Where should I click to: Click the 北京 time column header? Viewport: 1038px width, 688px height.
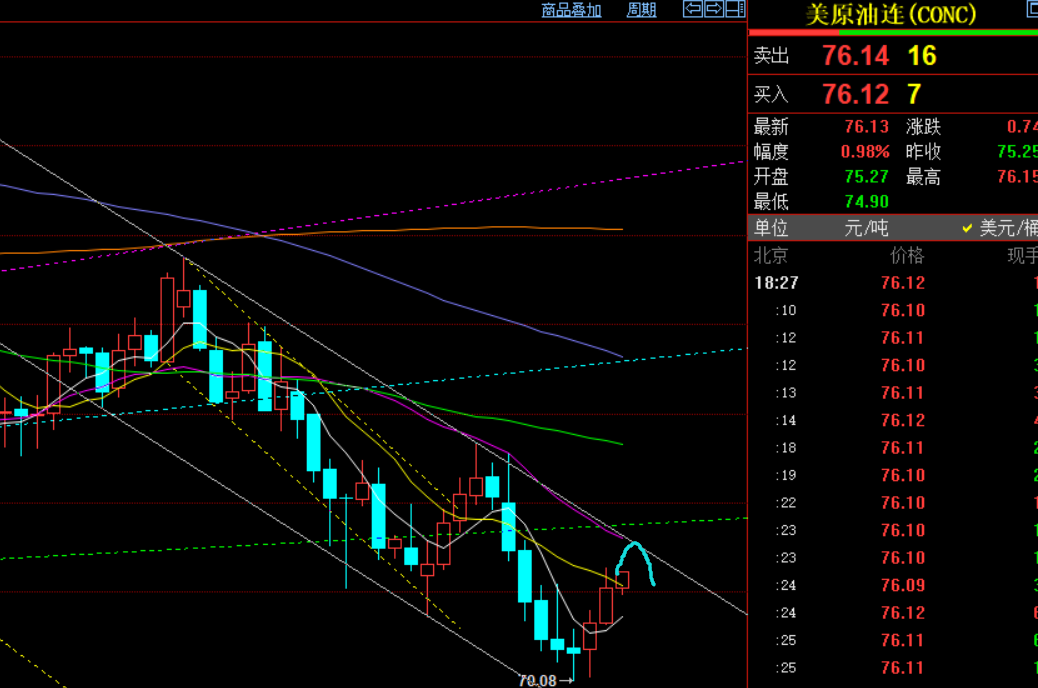pyautogui.click(x=770, y=256)
